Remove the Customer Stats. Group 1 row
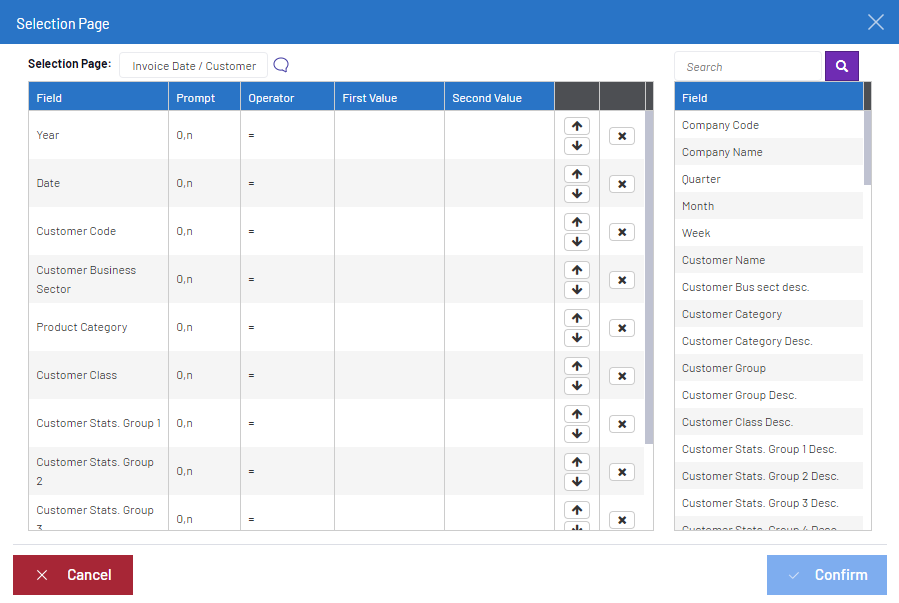Image resolution: width=899 pixels, height=603 pixels. [621, 424]
